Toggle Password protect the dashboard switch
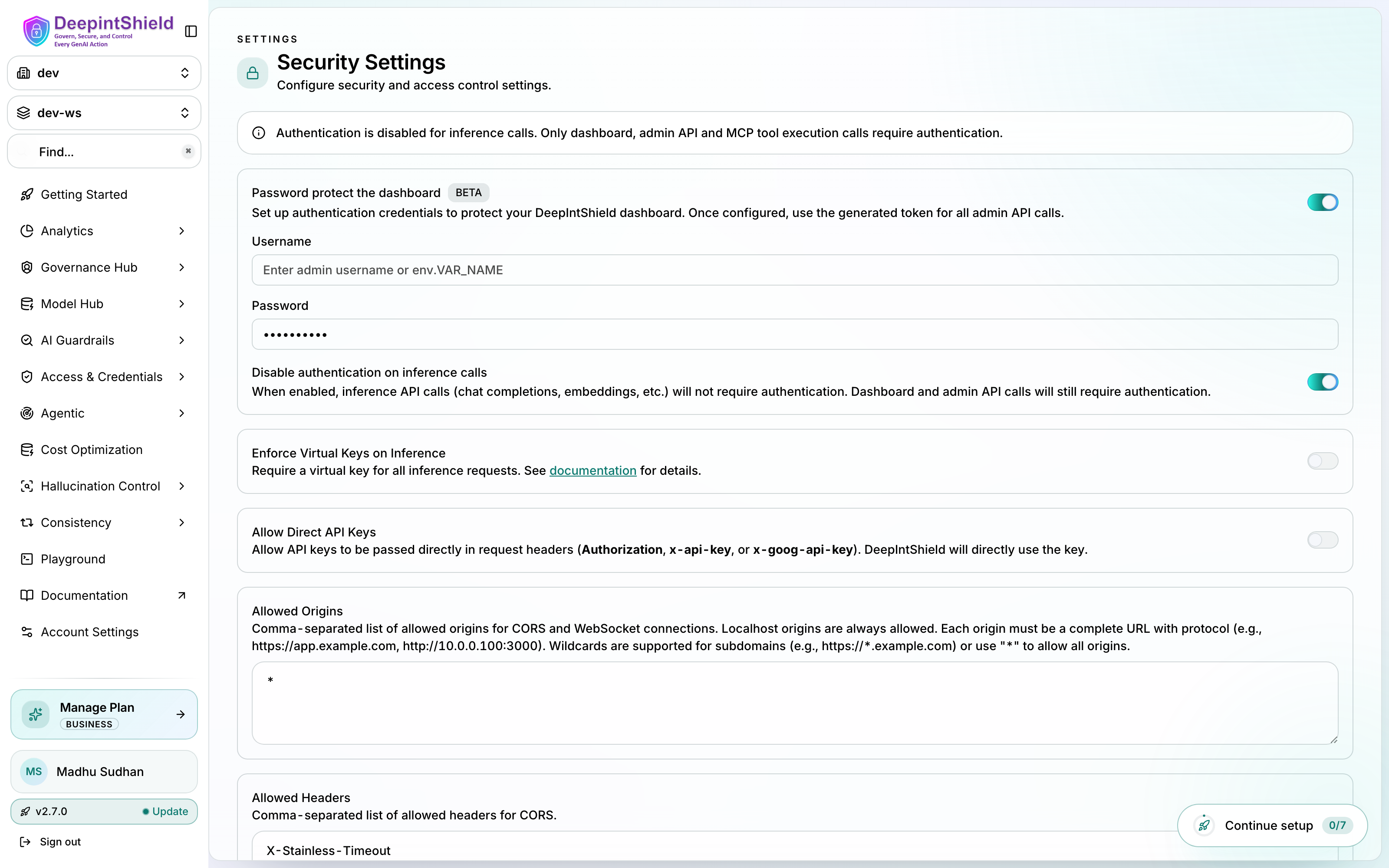The height and width of the screenshot is (868, 1389). pyautogui.click(x=1323, y=202)
